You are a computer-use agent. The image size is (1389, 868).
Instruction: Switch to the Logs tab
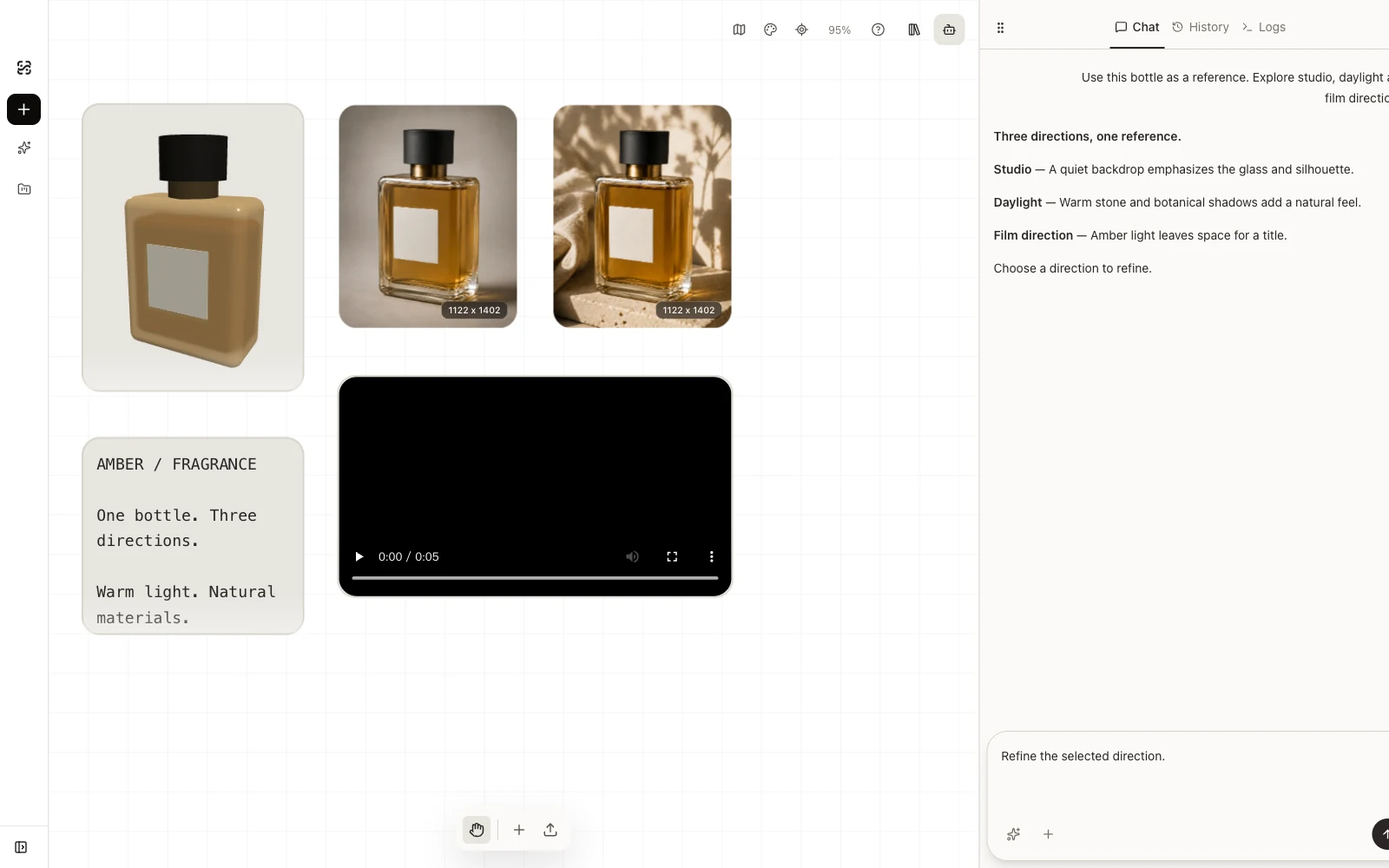click(x=1263, y=27)
